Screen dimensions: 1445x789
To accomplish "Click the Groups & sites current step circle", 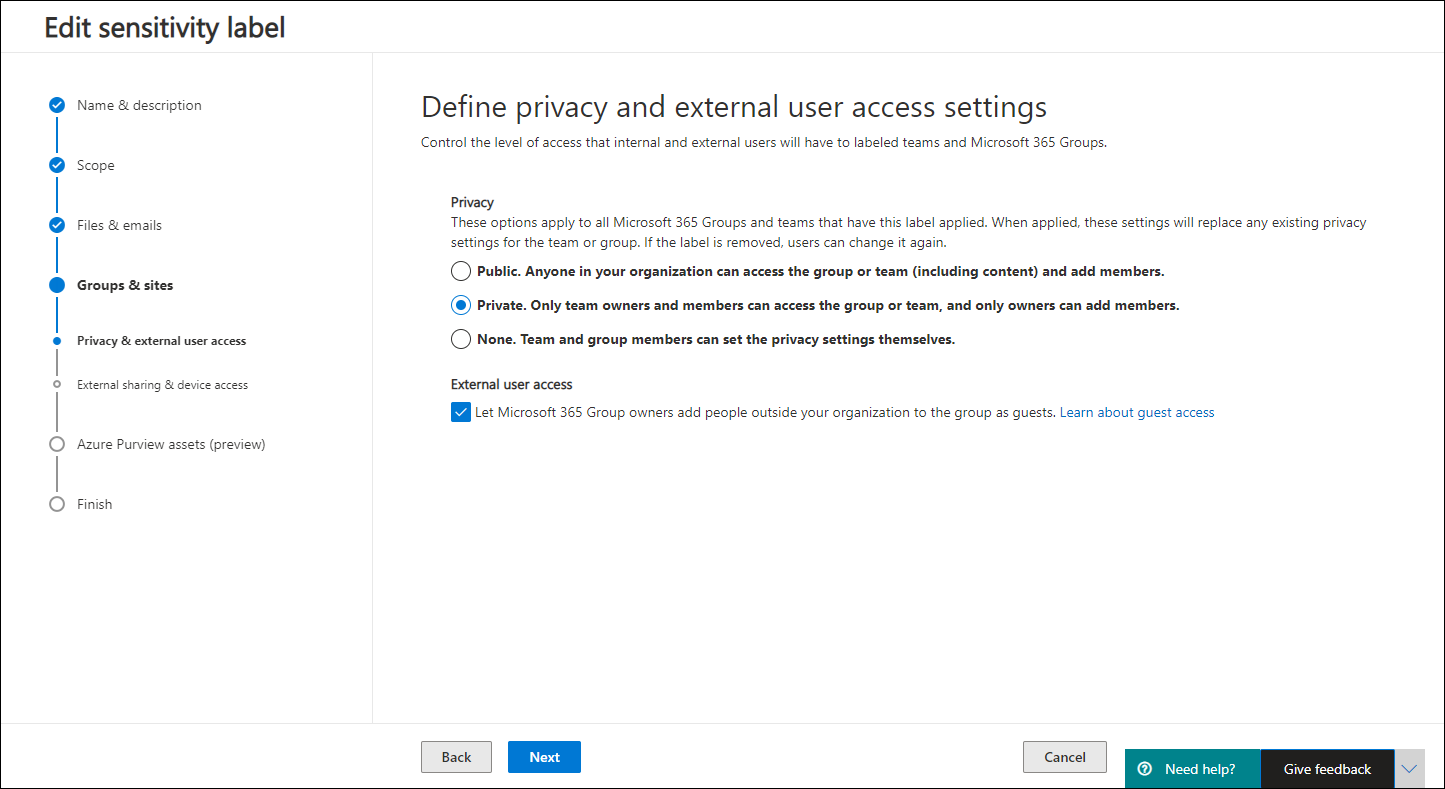I will (x=57, y=285).
